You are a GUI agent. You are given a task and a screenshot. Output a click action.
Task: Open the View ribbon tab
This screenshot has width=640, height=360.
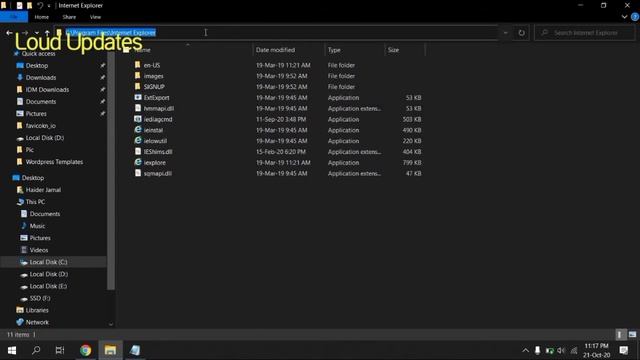(x=95, y=17)
